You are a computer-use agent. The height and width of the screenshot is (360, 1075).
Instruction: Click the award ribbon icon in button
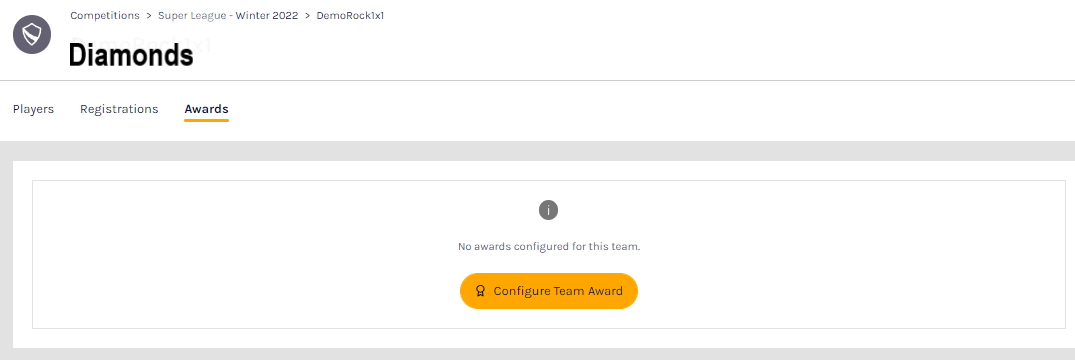pos(481,291)
